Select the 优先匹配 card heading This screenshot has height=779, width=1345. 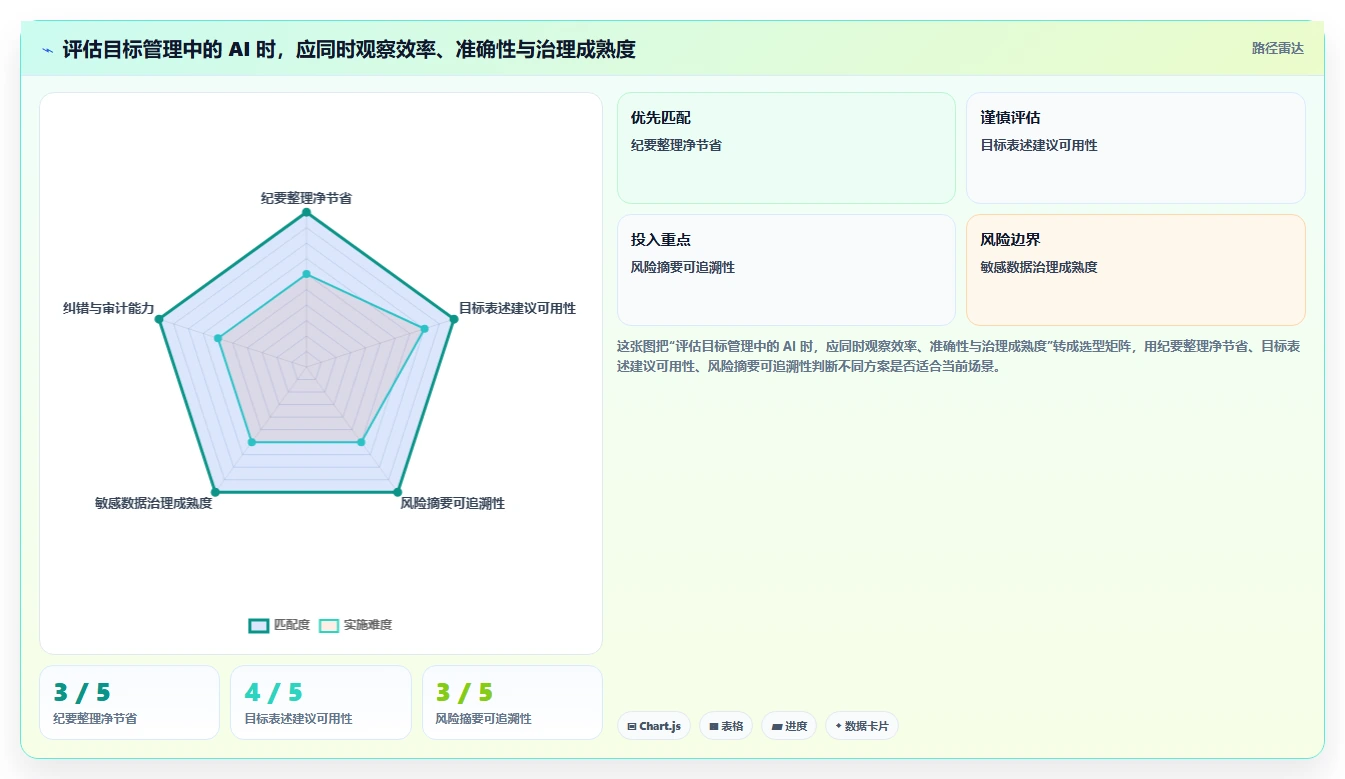coord(660,118)
